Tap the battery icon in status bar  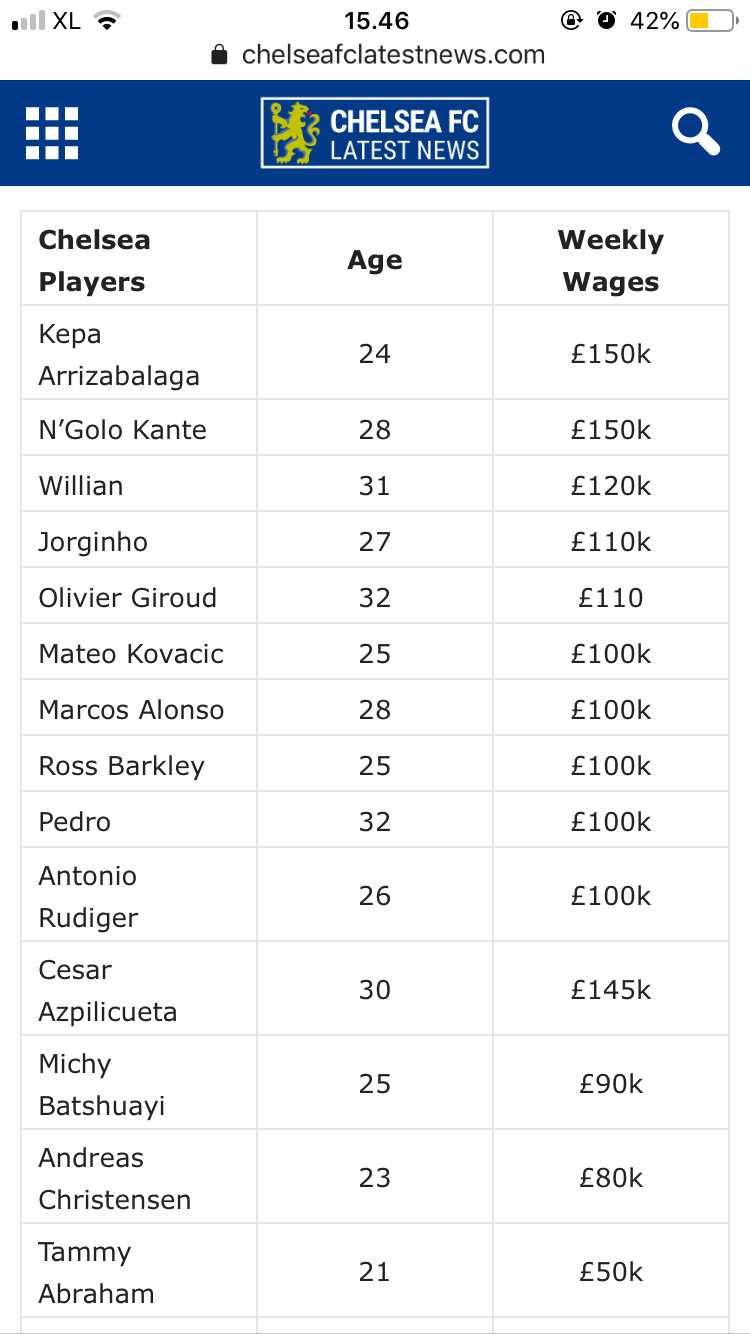tap(712, 21)
